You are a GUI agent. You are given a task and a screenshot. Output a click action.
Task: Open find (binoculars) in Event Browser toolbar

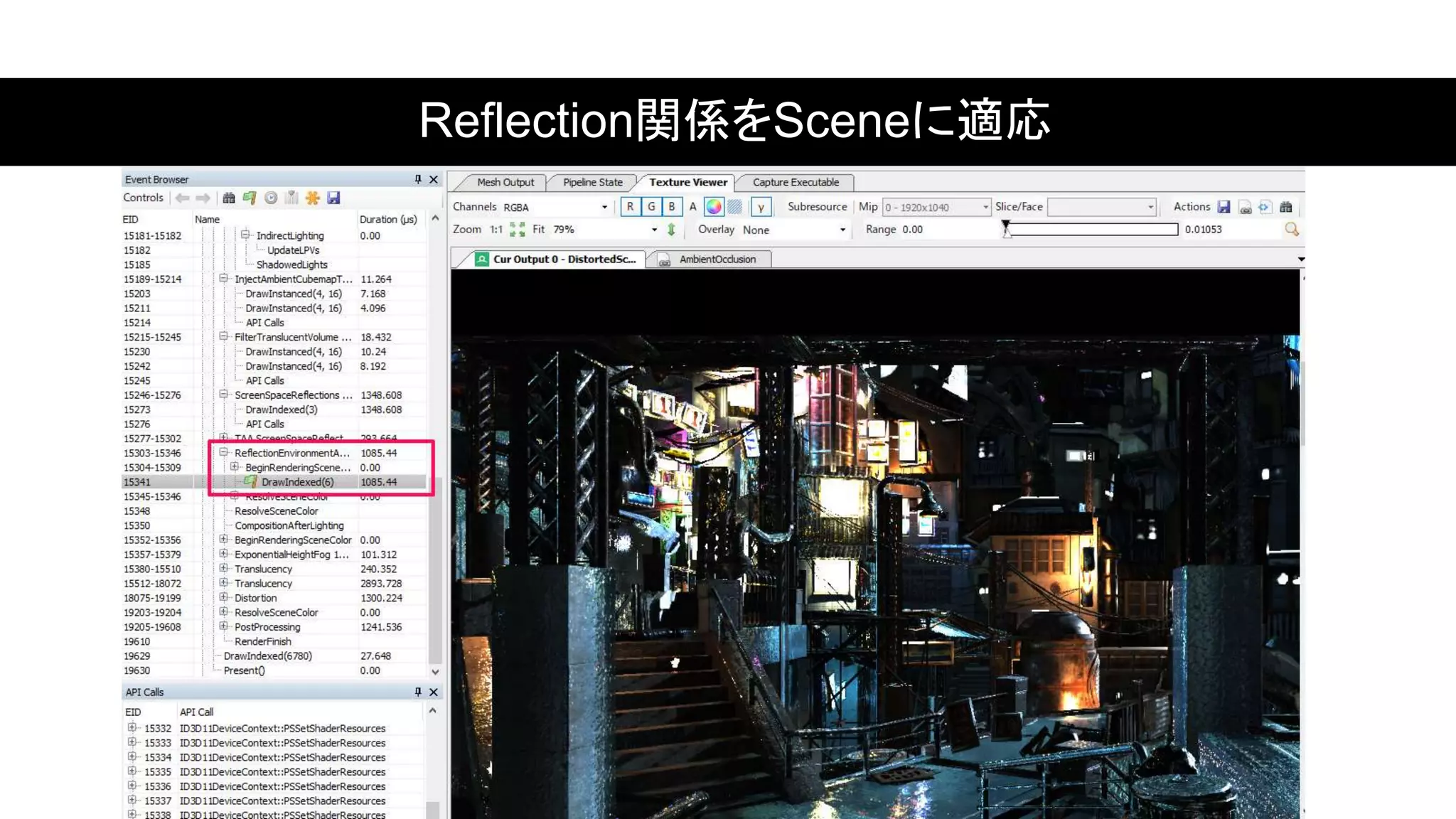[x=229, y=198]
